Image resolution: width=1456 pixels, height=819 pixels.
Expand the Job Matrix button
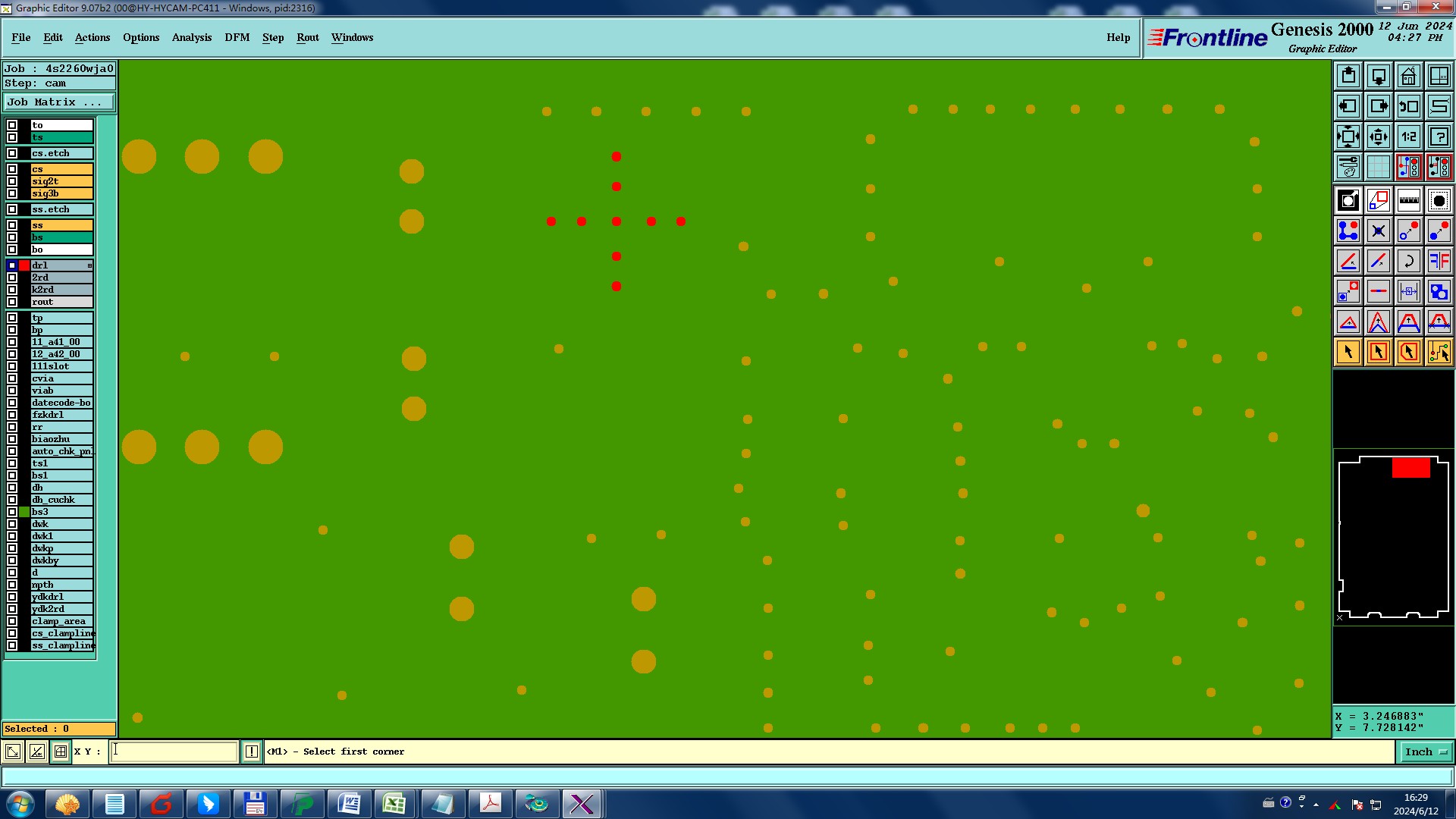(x=59, y=102)
